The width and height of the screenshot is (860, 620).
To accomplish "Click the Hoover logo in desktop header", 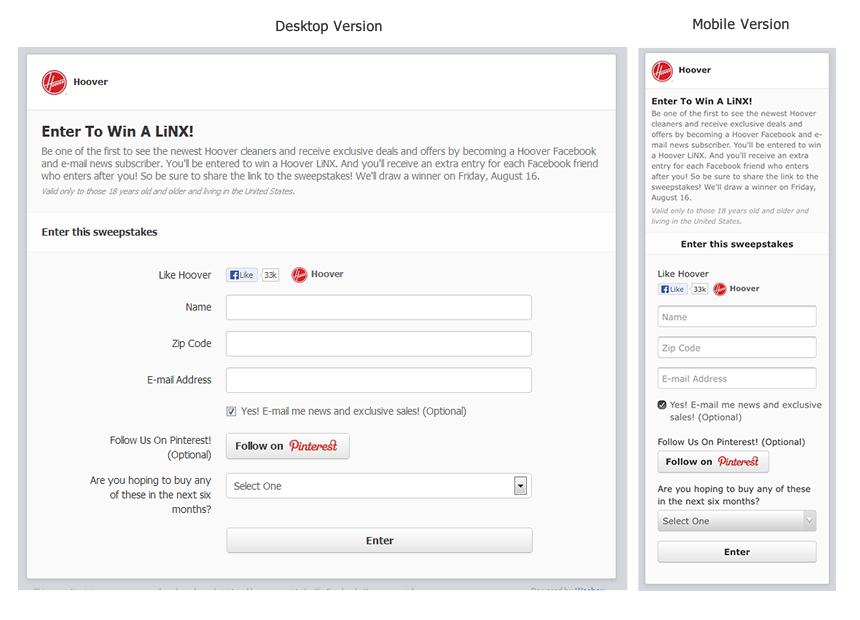I will [x=54, y=82].
